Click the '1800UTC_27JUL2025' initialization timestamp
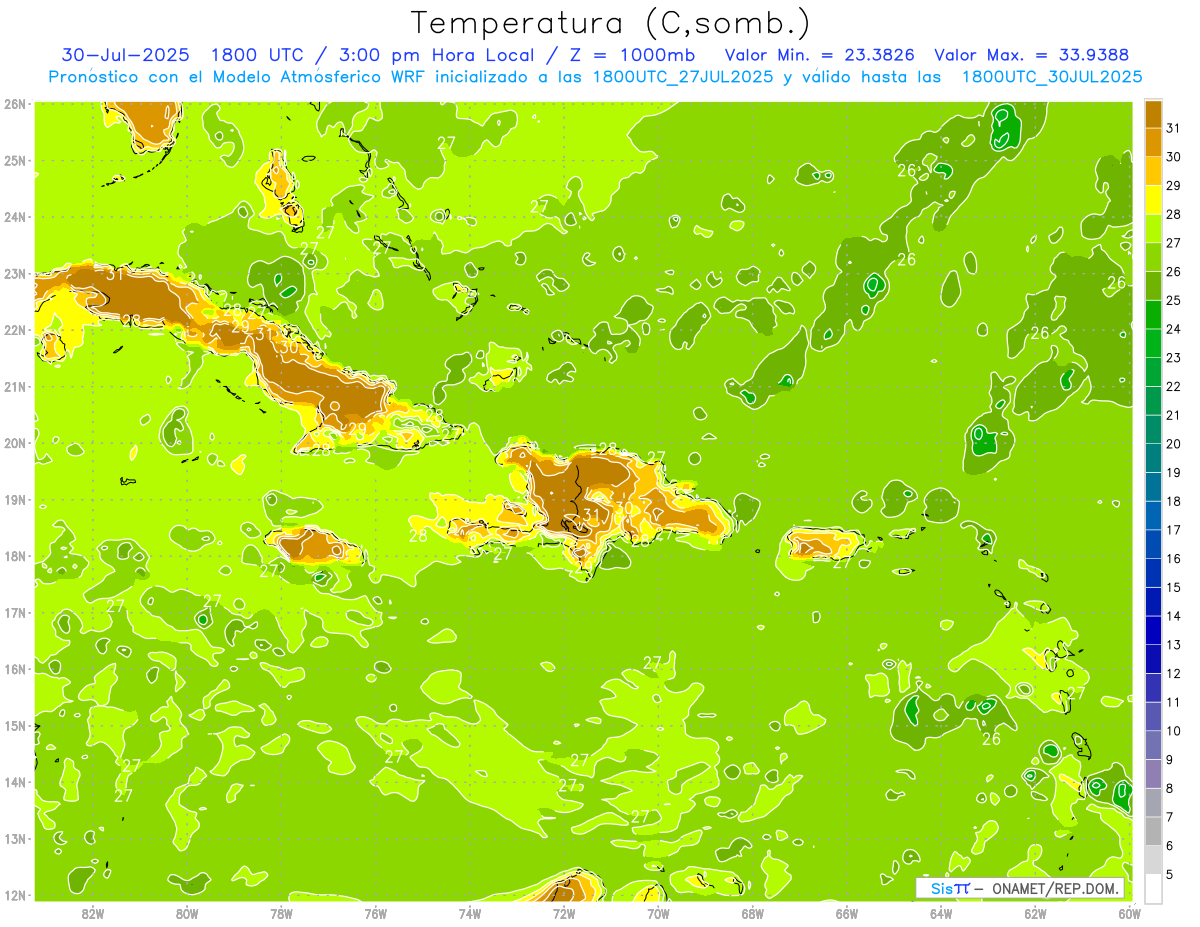 683,77
